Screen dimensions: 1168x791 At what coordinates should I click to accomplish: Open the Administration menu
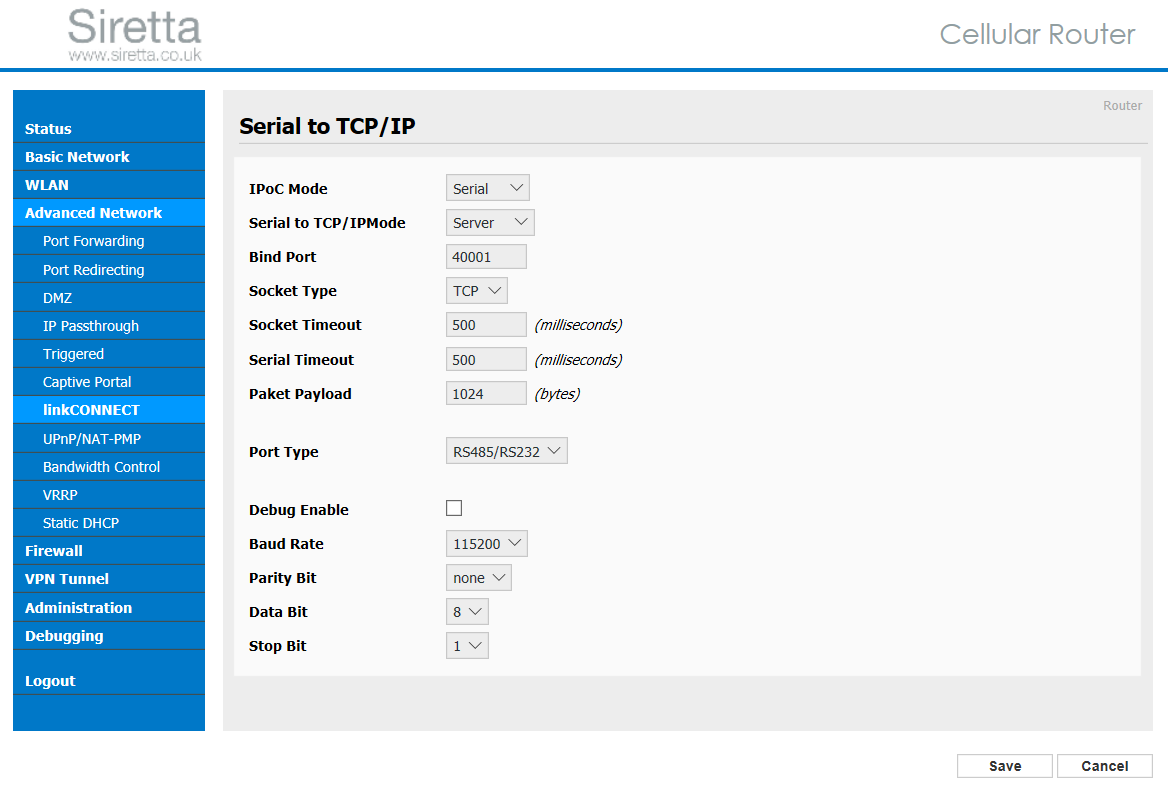pos(109,608)
